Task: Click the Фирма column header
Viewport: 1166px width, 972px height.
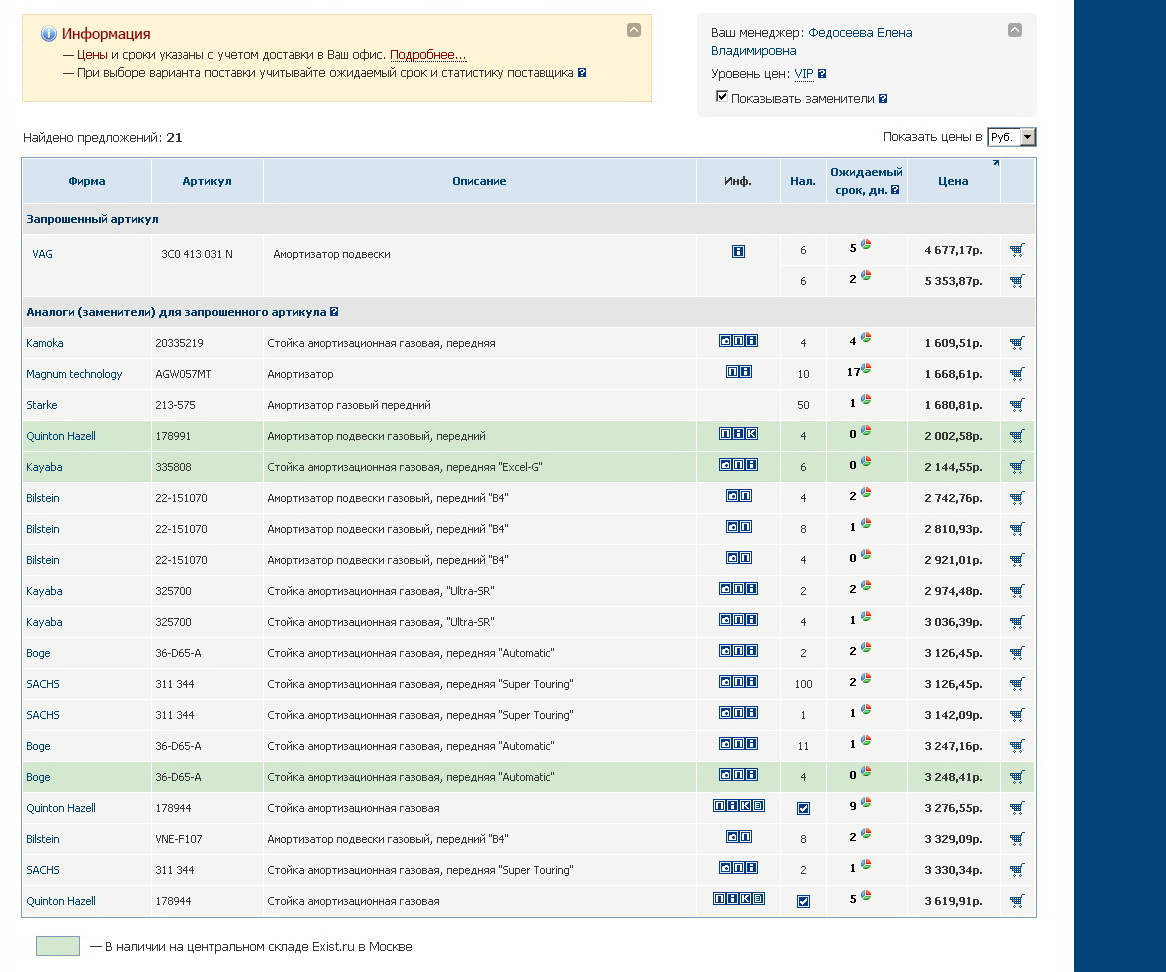Action: 87,181
